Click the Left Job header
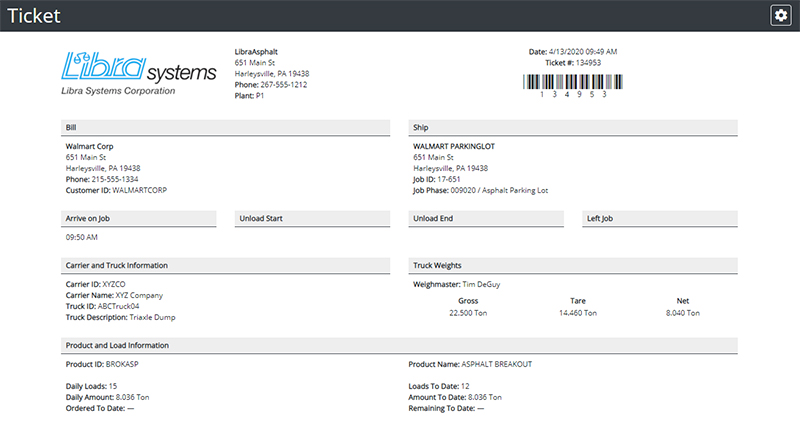The image size is (800, 423). 660,218
